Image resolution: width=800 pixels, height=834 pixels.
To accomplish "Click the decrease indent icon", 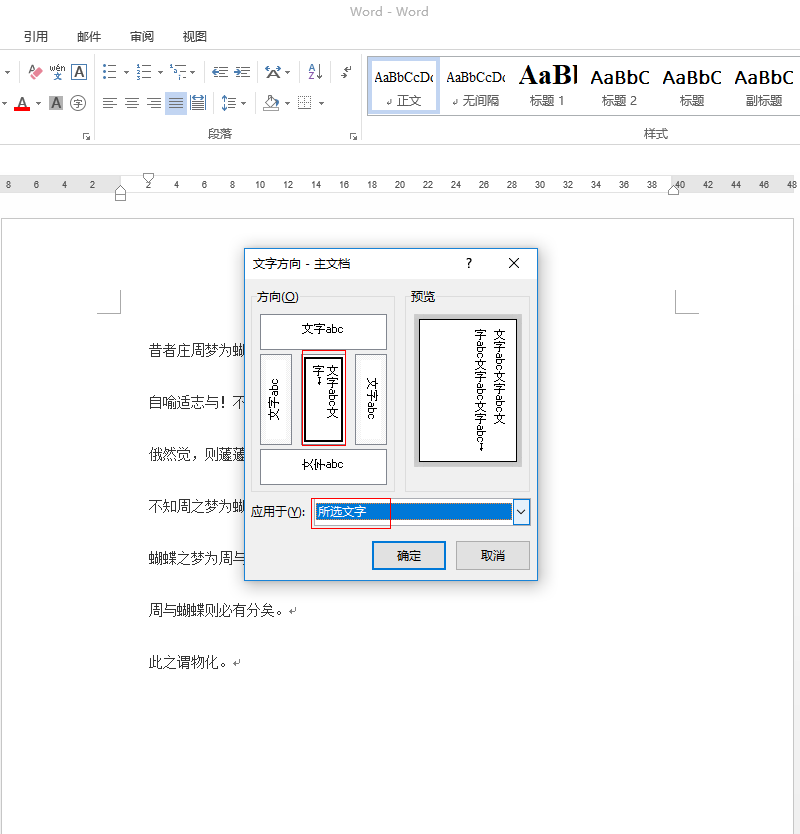I will pos(220,72).
